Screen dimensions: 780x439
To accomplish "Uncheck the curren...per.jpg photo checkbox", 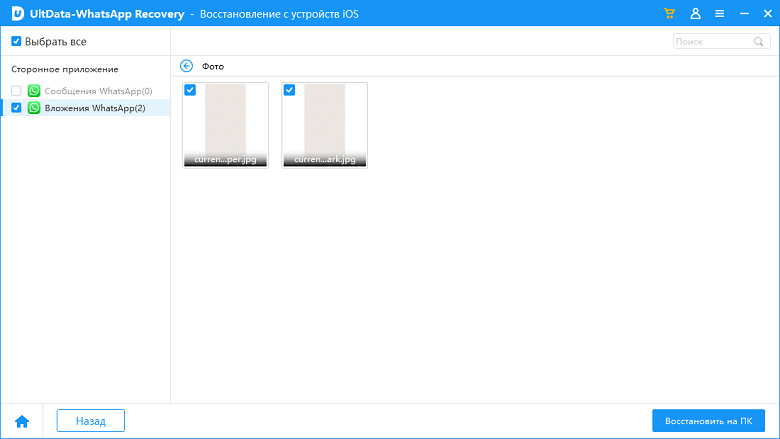I will tap(190, 90).
